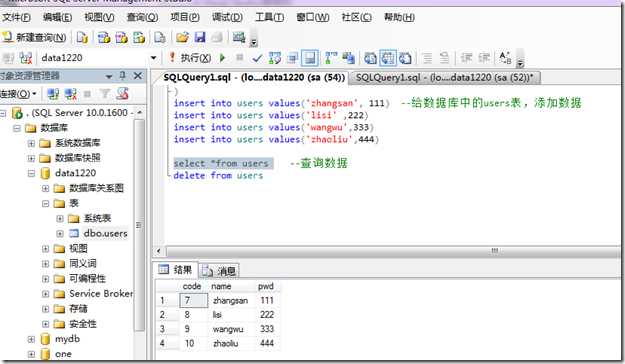Start debugging with the green play arrow
The width and height of the screenshot is (625, 364).
coord(222,58)
